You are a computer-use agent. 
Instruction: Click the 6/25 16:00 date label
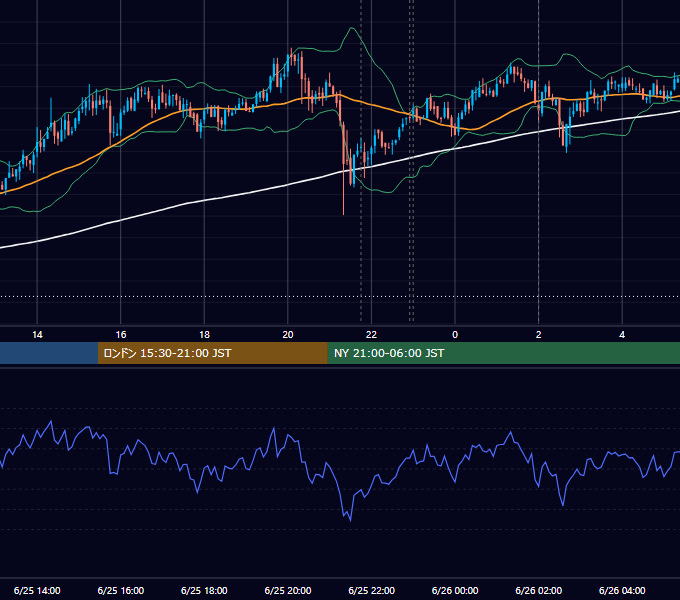121,590
